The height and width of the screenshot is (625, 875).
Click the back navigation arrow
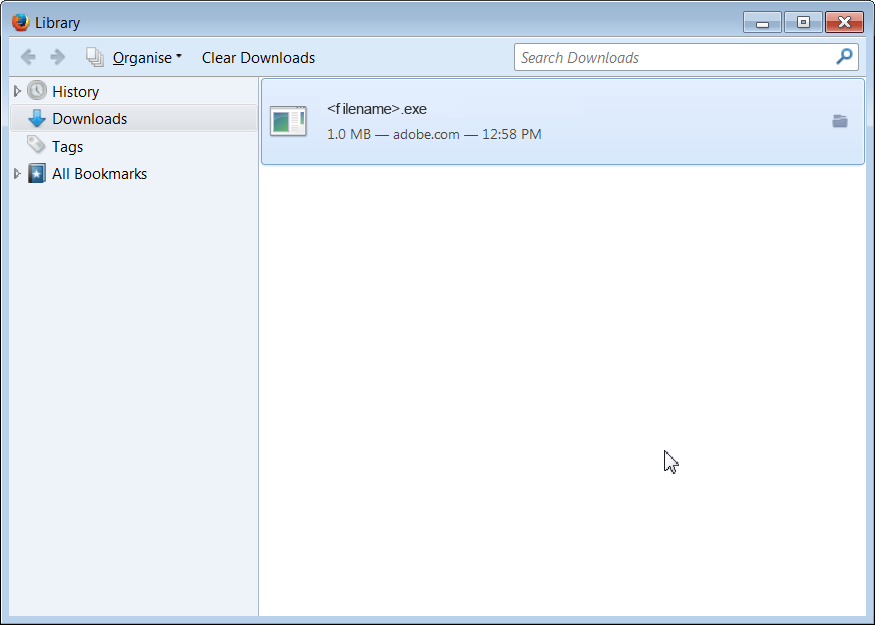click(28, 57)
